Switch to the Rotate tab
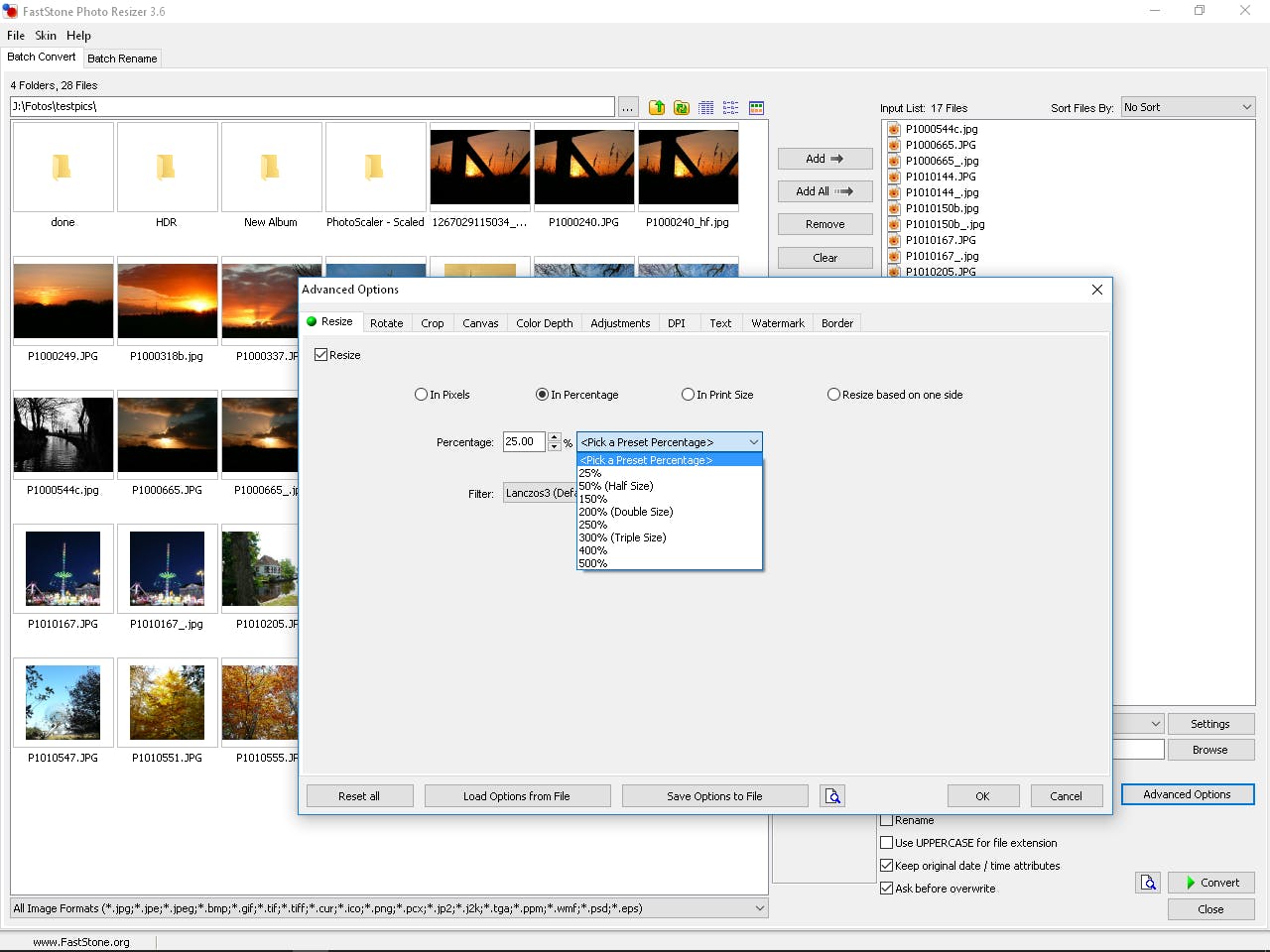1270x952 pixels. click(387, 323)
